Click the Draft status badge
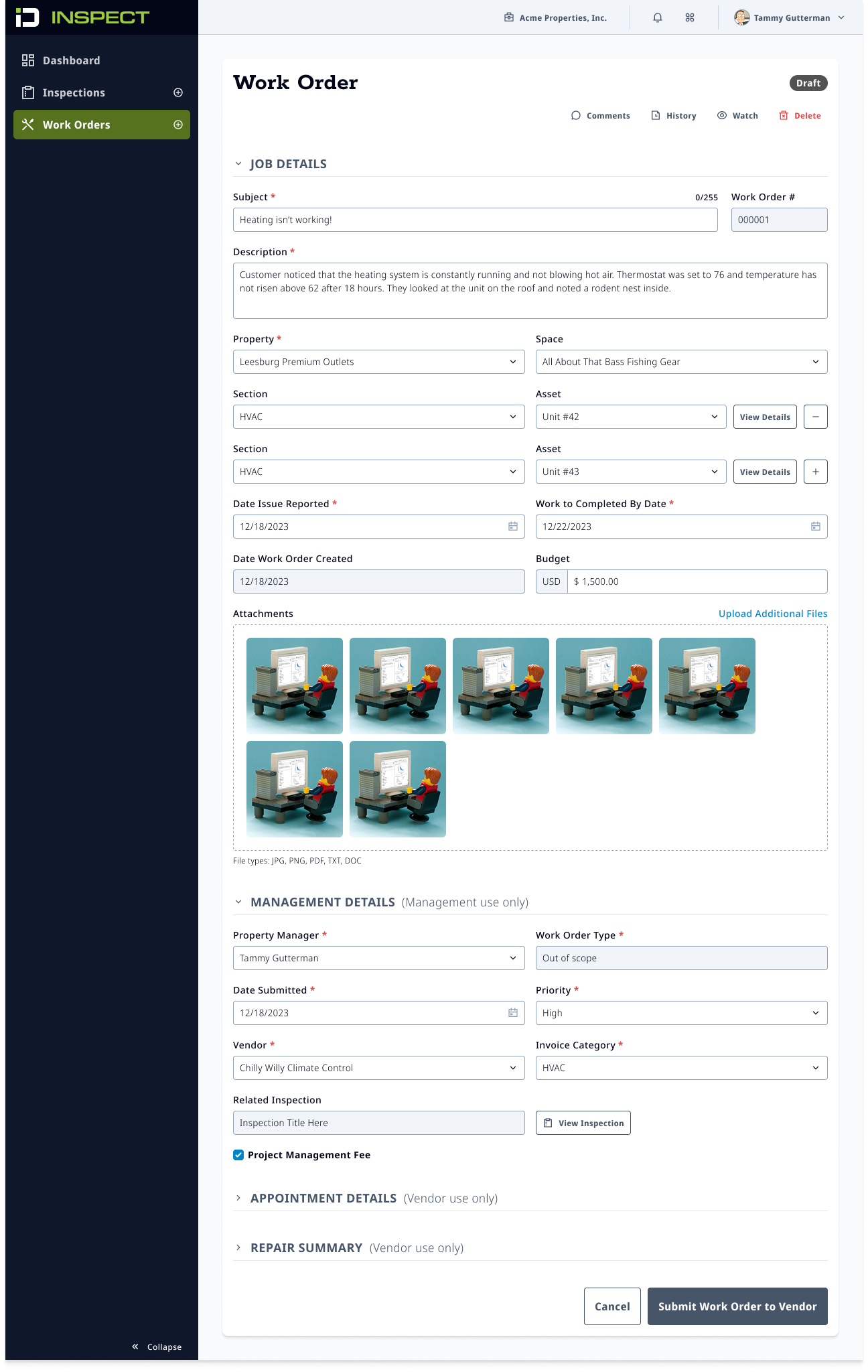The height and width of the screenshot is (1372, 868). click(x=808, y=83)
